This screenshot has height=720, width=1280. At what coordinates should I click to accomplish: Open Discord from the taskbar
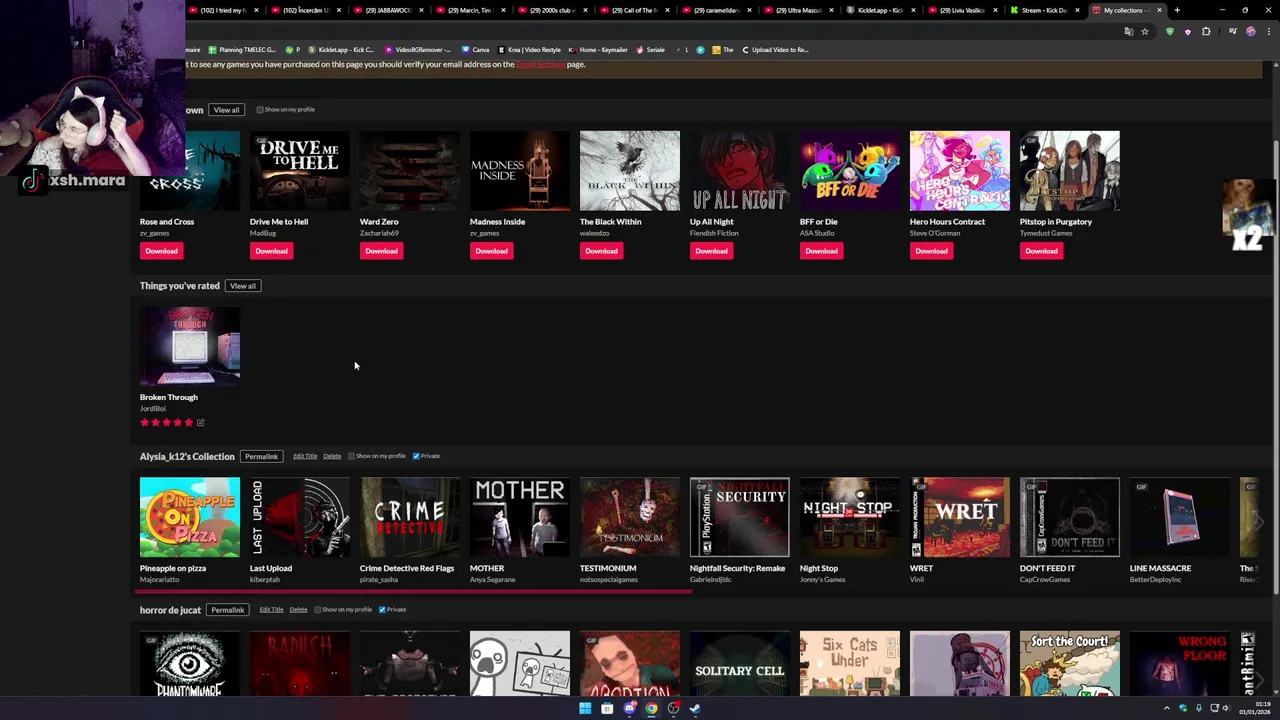pos(629,709)
